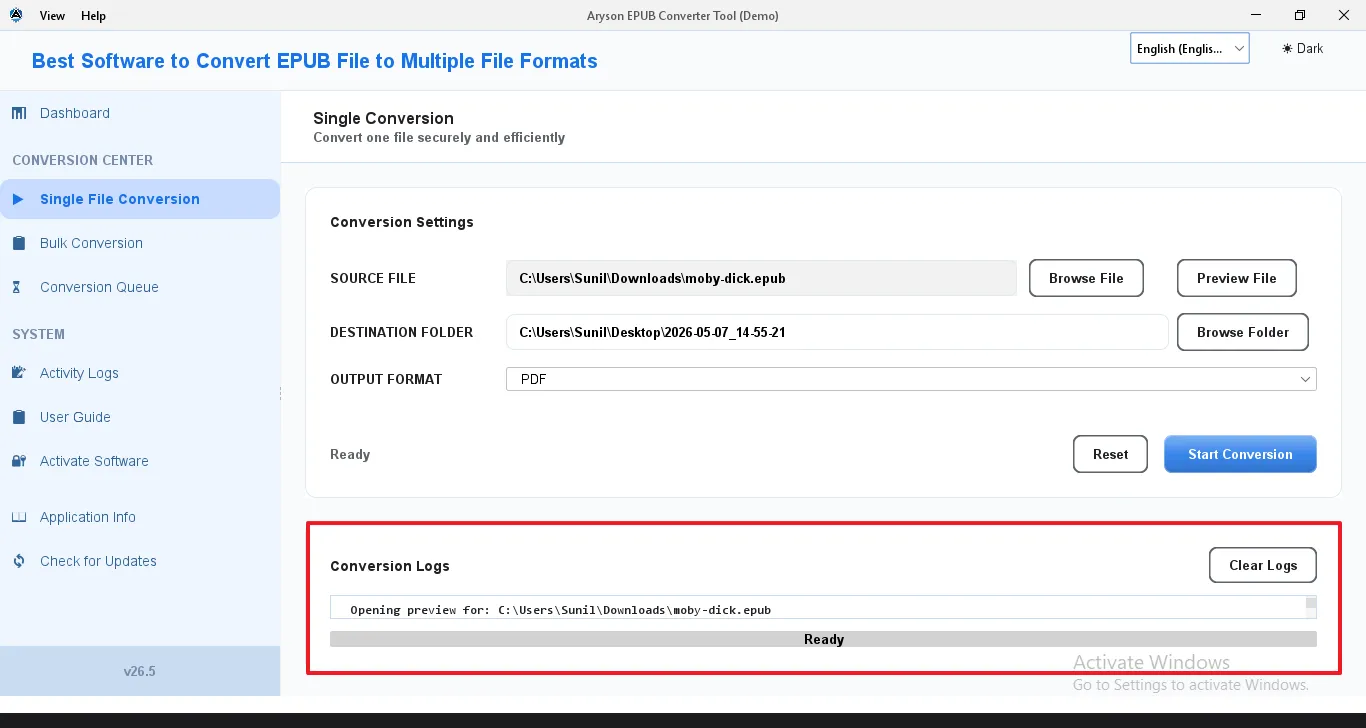
Task: Click the v26.5 version label
Action: click(140, 671)
